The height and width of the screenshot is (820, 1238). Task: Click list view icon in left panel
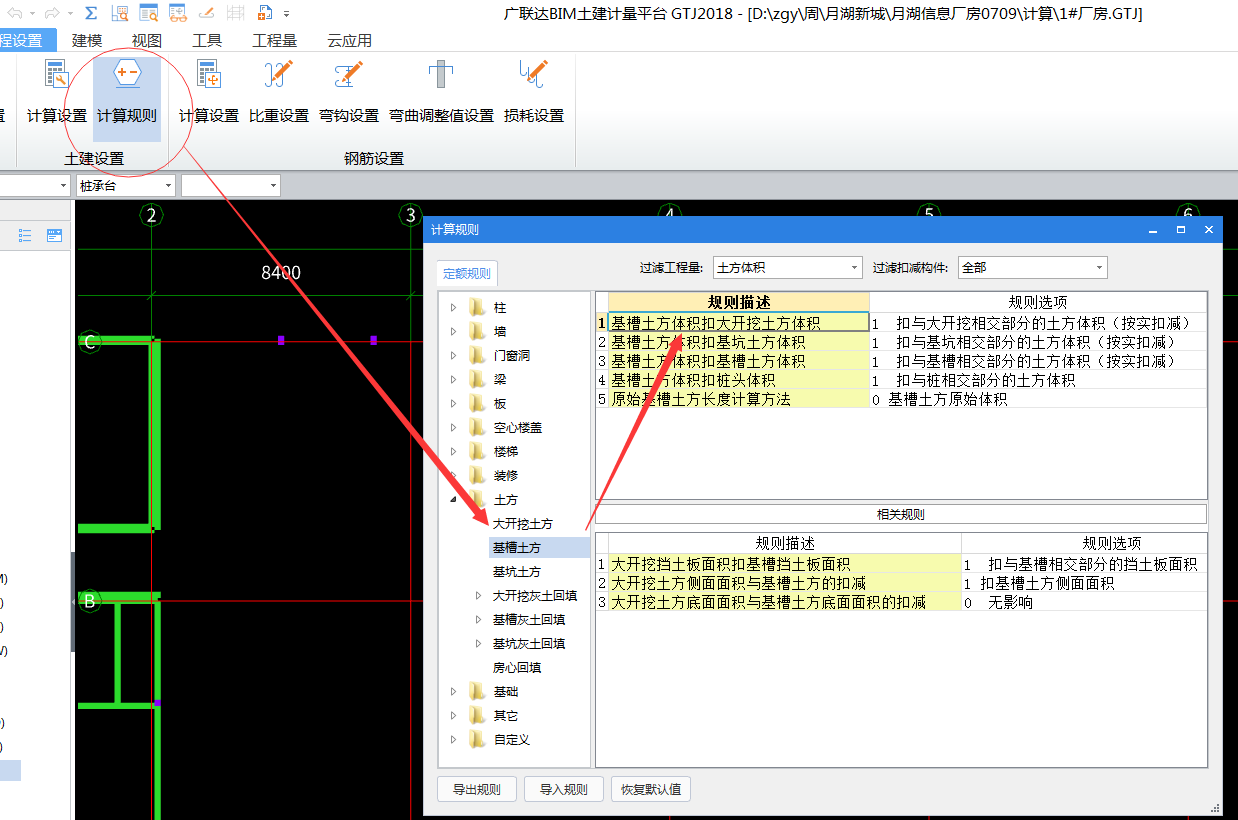(x=25, y=235)
